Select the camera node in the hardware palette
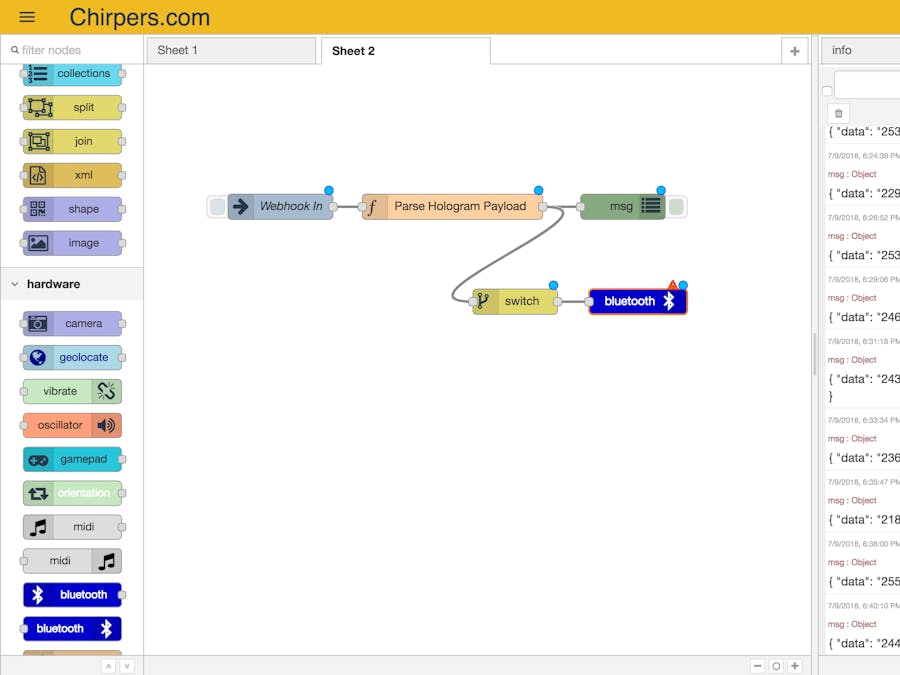This screenshot has width=900, height=675. [70, 323]
